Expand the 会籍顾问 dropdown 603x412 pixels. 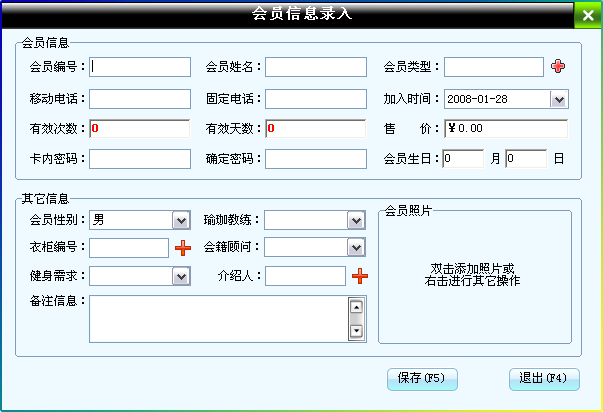(356, 247)
